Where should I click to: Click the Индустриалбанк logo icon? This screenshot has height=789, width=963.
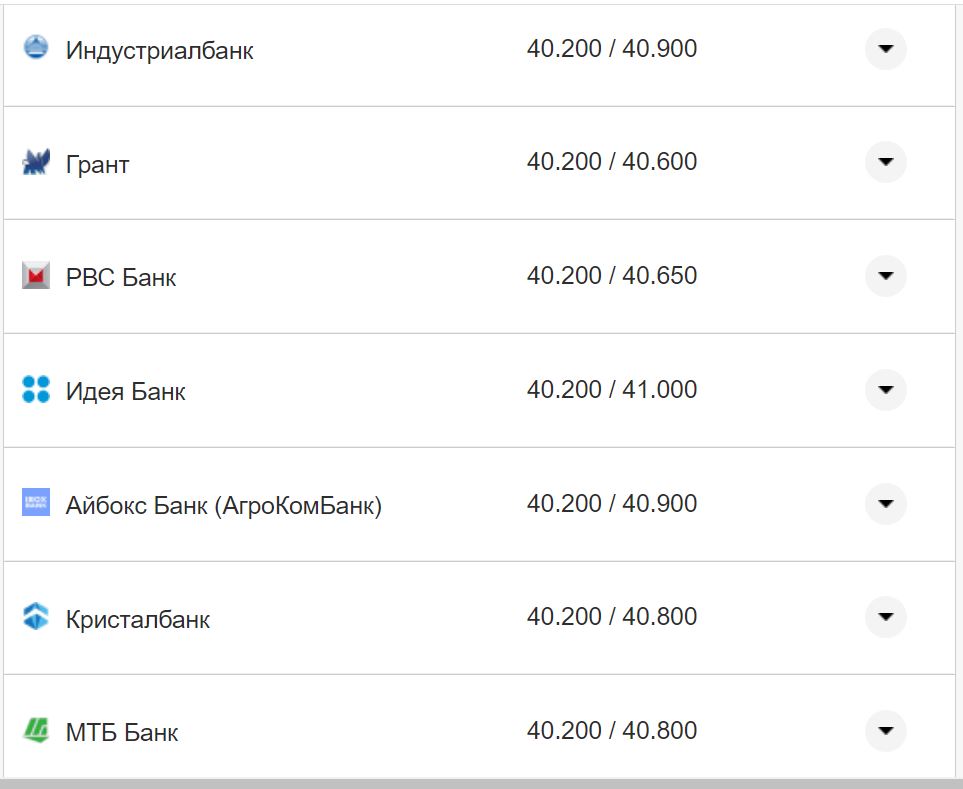point(36,48)
